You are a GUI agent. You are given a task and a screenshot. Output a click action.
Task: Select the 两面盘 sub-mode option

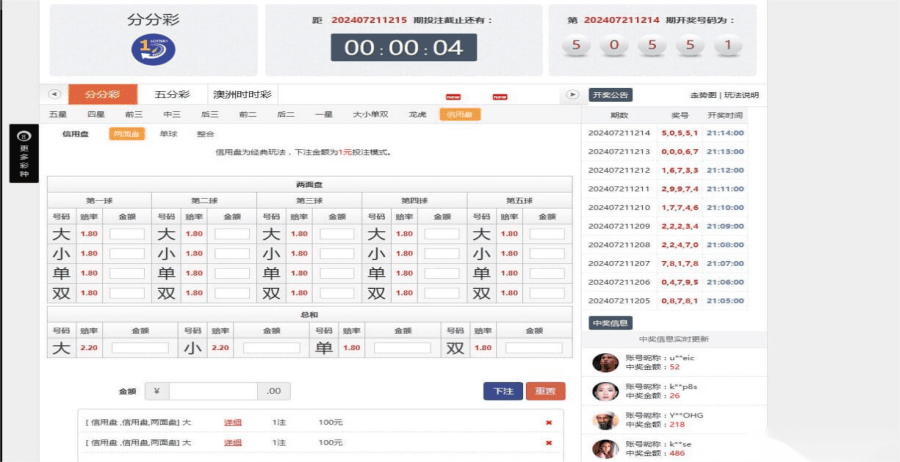[x=126, y=134]
